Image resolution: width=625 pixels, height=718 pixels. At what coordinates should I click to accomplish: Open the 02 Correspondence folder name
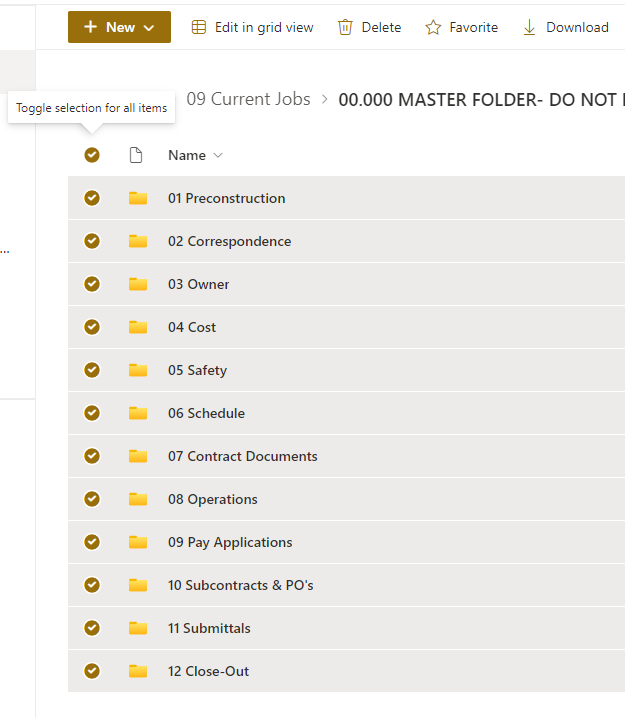229,241
